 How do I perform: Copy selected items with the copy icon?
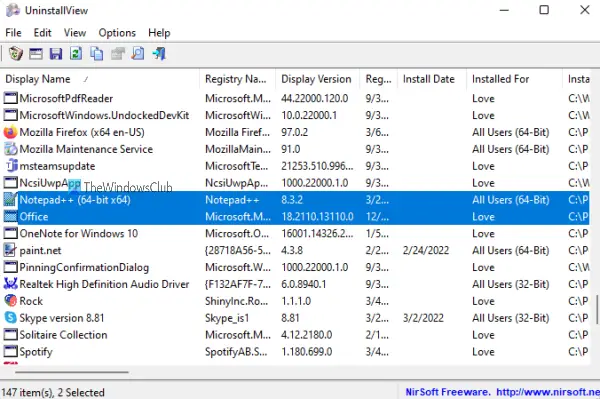[x=96, y=54]
